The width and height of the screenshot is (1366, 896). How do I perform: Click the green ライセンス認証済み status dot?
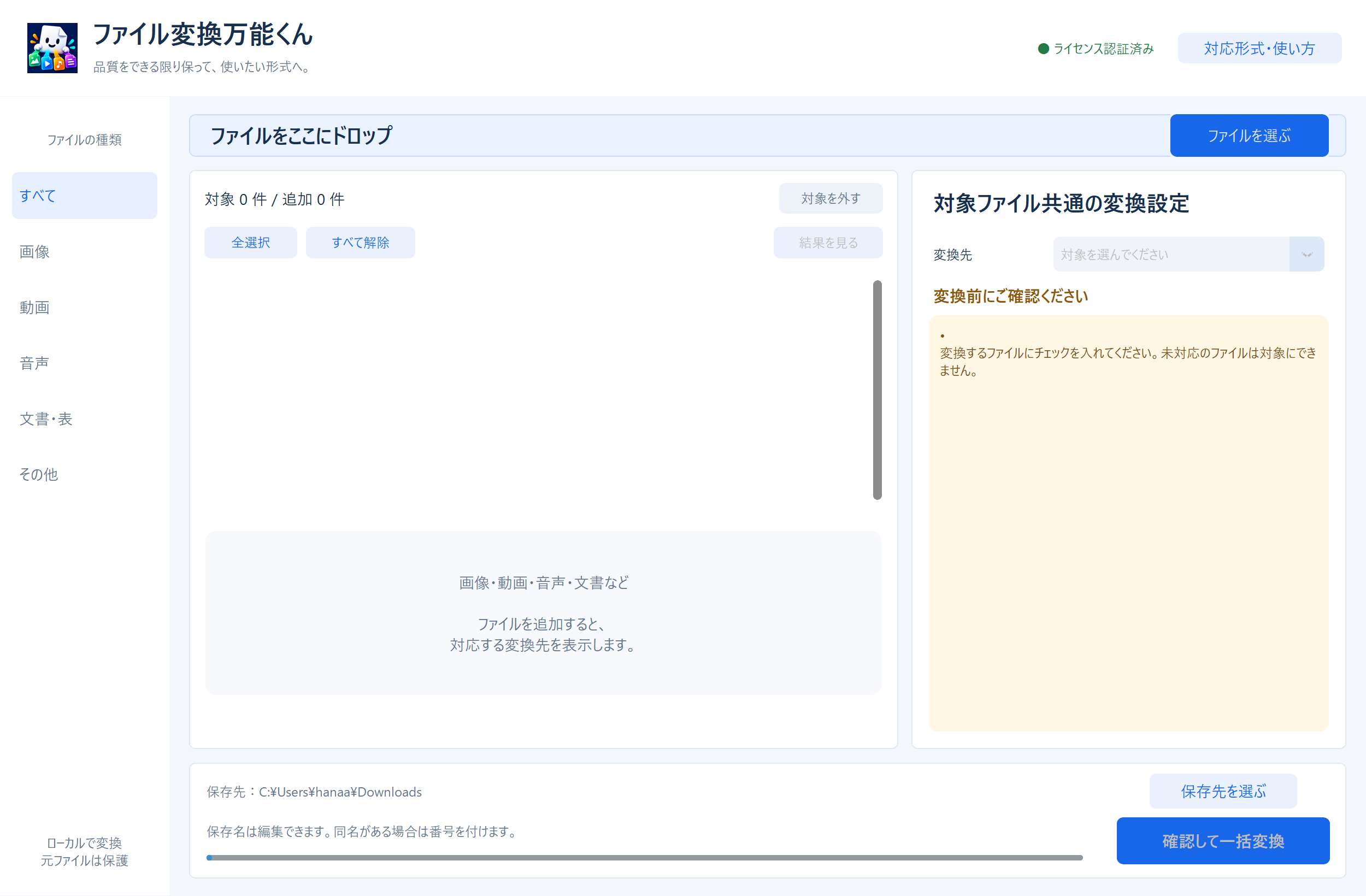click(1044, 49)
